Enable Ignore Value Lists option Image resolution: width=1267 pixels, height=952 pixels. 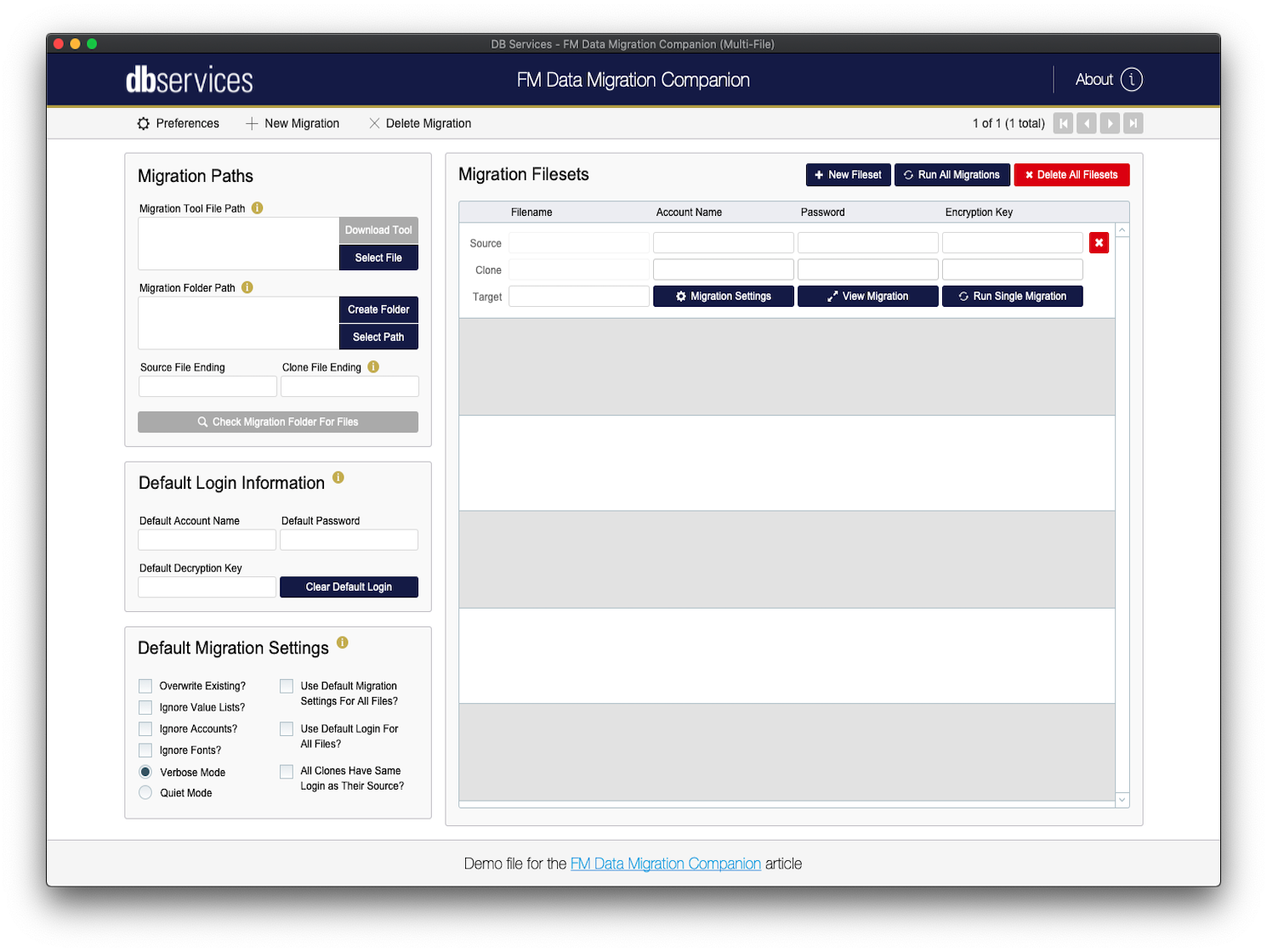145,707
